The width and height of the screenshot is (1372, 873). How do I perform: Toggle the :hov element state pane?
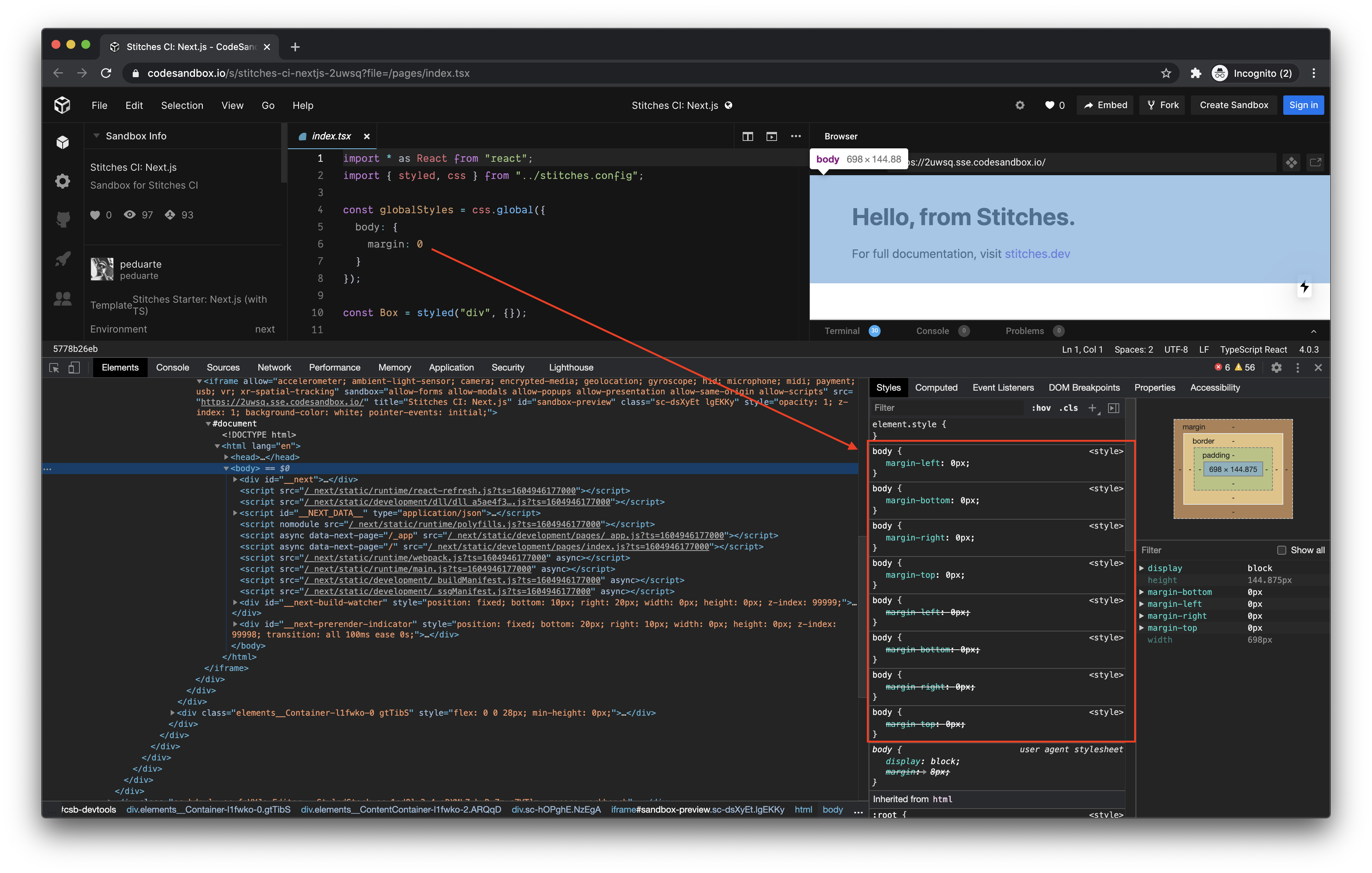click(1041, 408)
